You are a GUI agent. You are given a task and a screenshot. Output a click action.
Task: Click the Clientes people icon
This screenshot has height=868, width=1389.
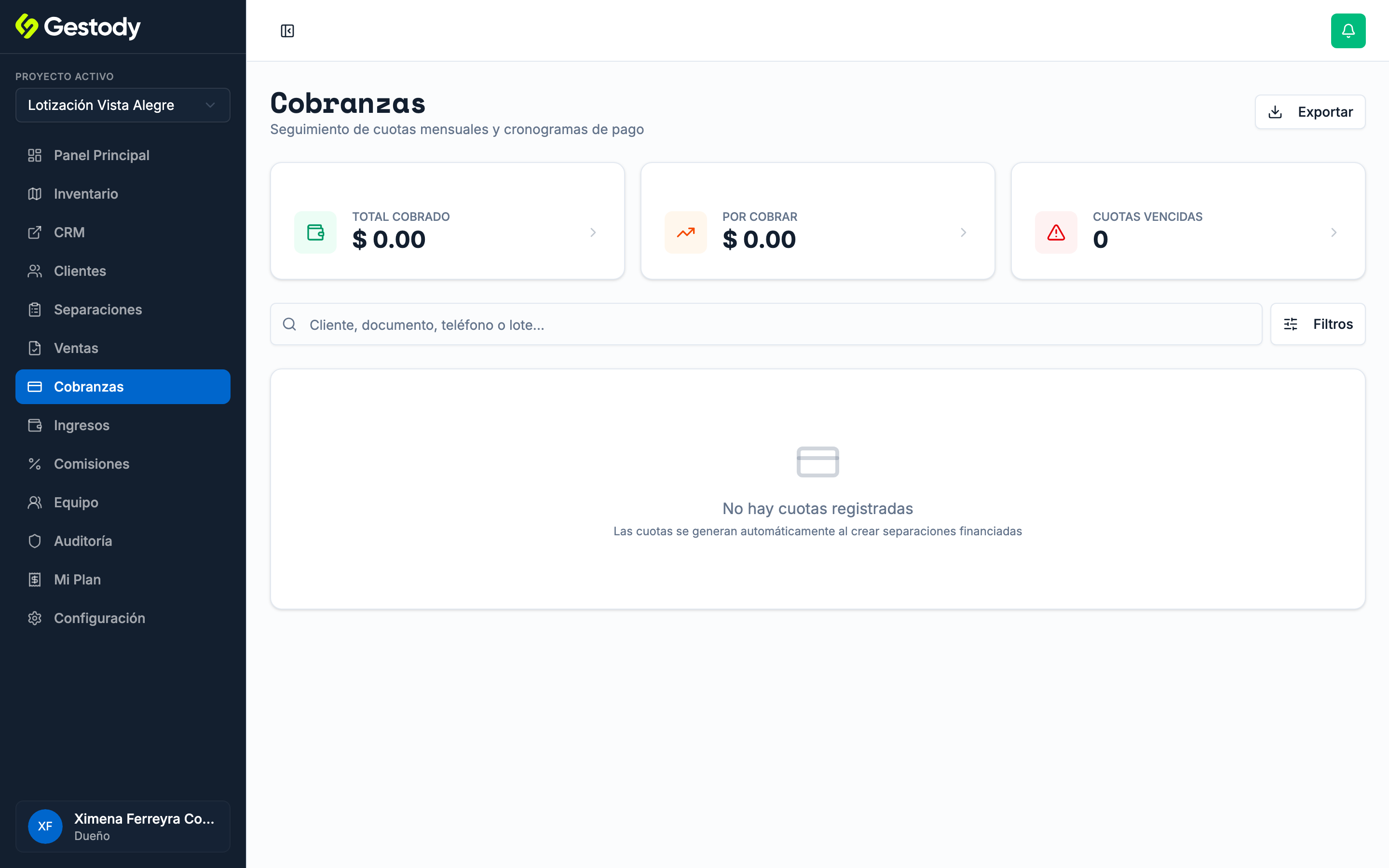(34, 271)
